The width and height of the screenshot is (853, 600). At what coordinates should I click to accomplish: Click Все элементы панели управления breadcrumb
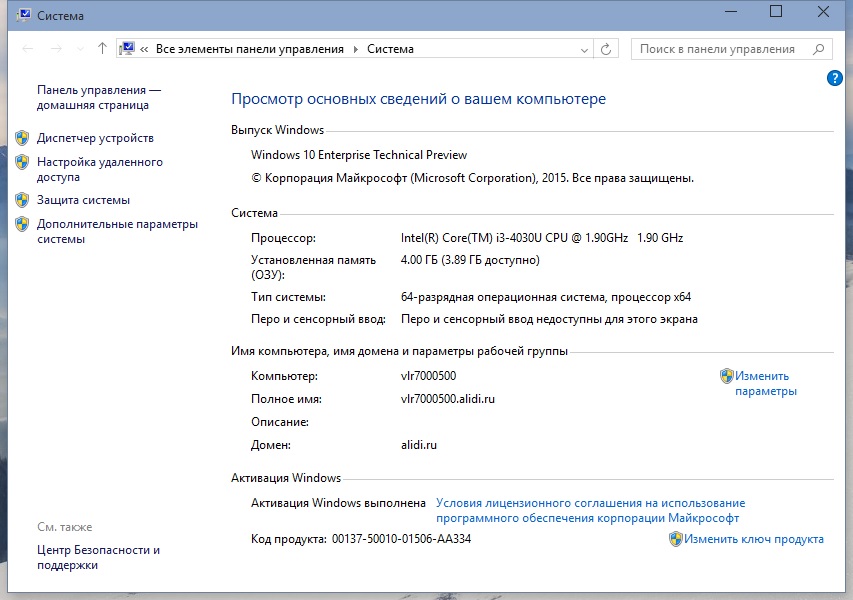click(250, 49)
